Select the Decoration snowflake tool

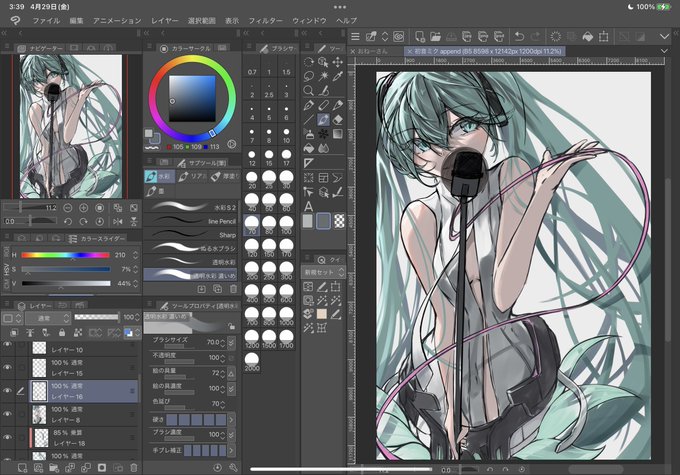pyautogui.click(x=323, y=134)
